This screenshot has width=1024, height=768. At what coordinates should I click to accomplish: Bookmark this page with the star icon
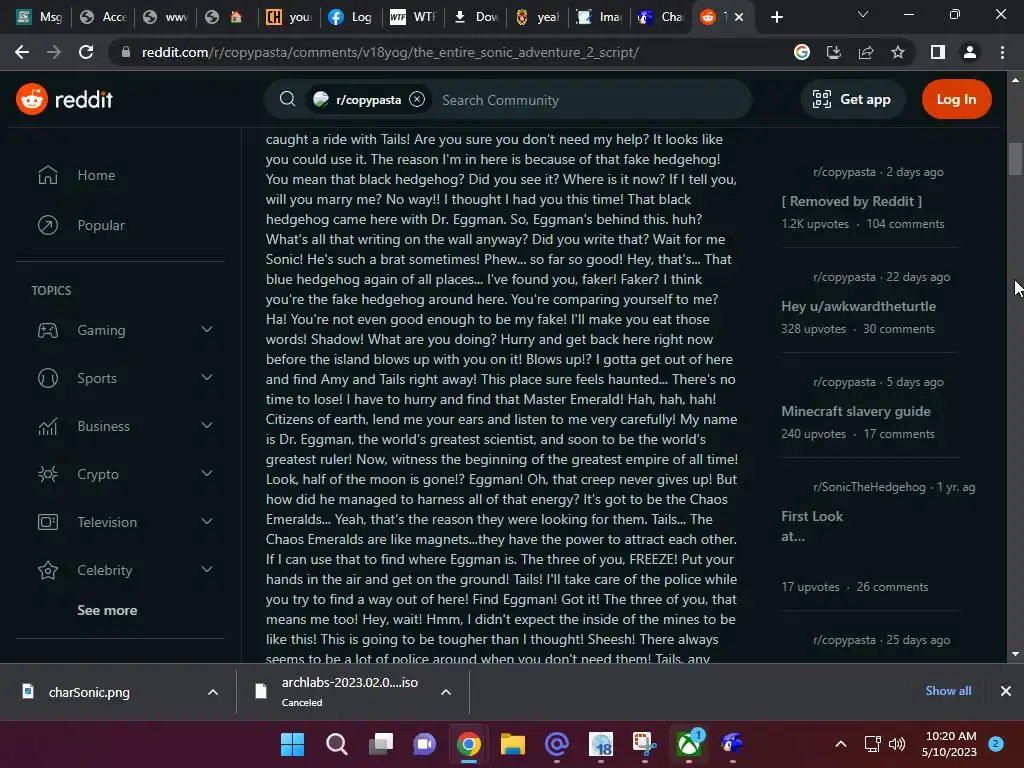coord(898,52)
